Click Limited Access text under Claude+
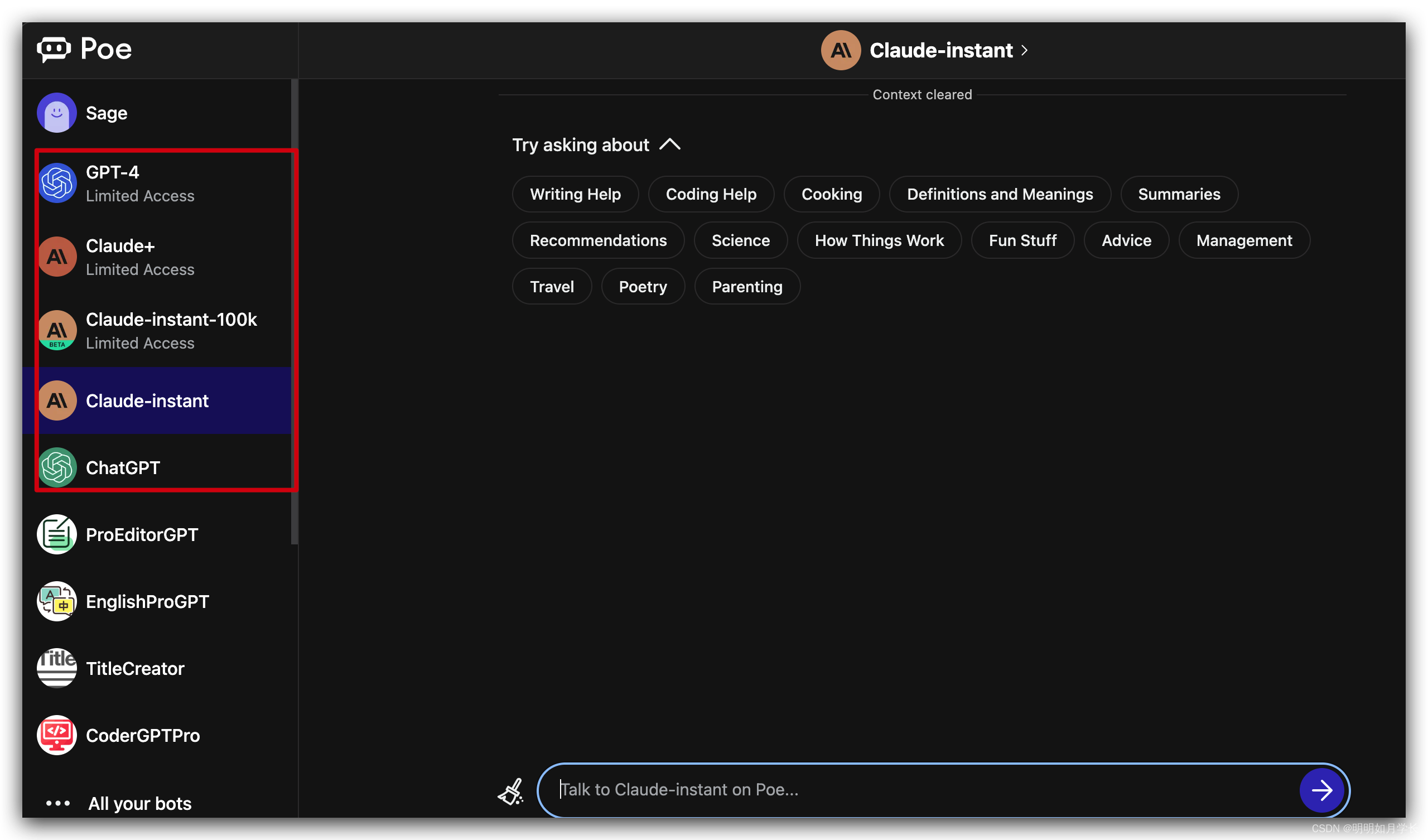1428x840 pixels. click(140, 270)
